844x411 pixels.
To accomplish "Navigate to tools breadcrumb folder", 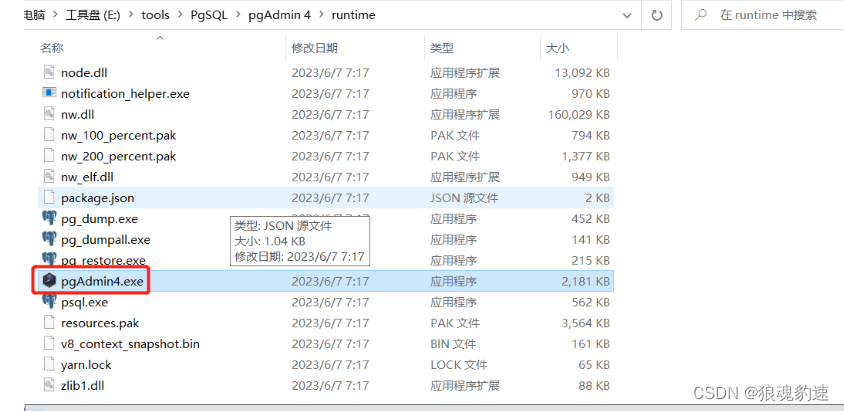I will click(155, 15).
